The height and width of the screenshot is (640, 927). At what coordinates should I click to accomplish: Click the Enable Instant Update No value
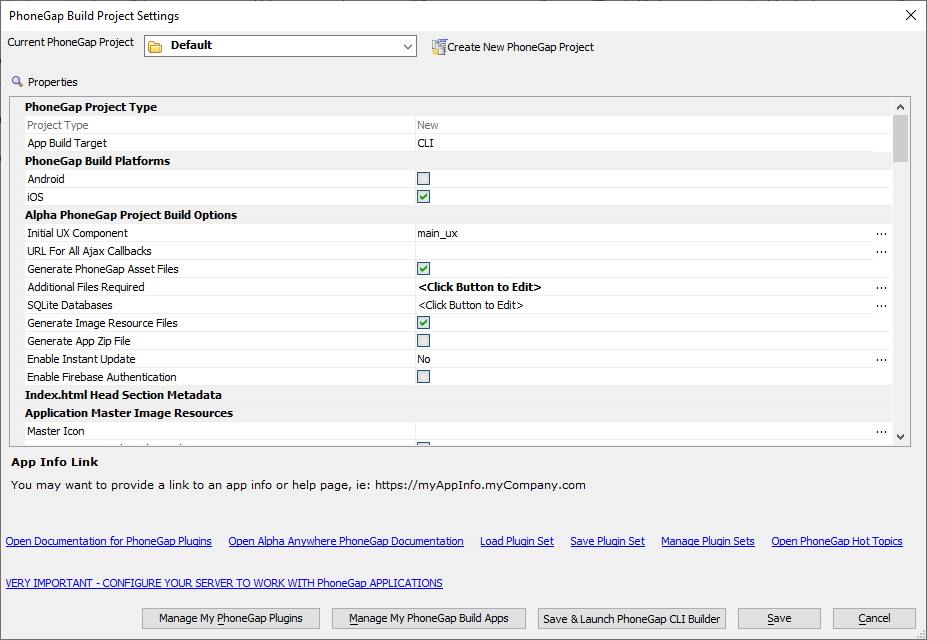(x=424, y=359)
